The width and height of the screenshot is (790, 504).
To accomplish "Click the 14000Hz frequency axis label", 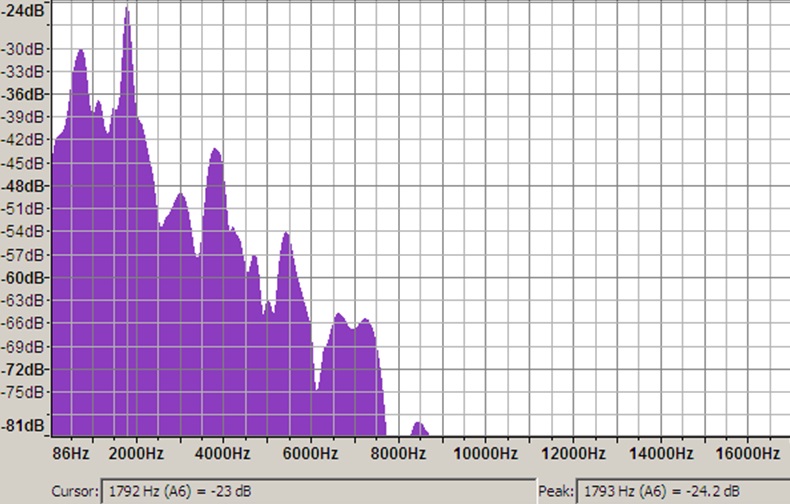I will 661,453.
